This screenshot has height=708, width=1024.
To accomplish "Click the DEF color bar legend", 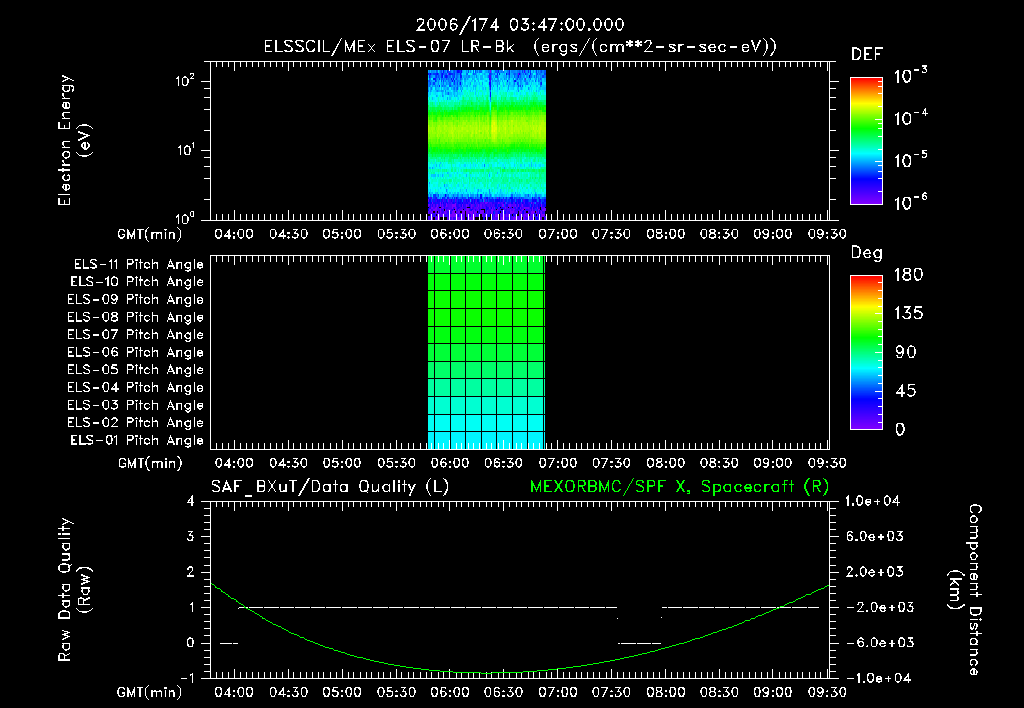I will tap(866, 141).
